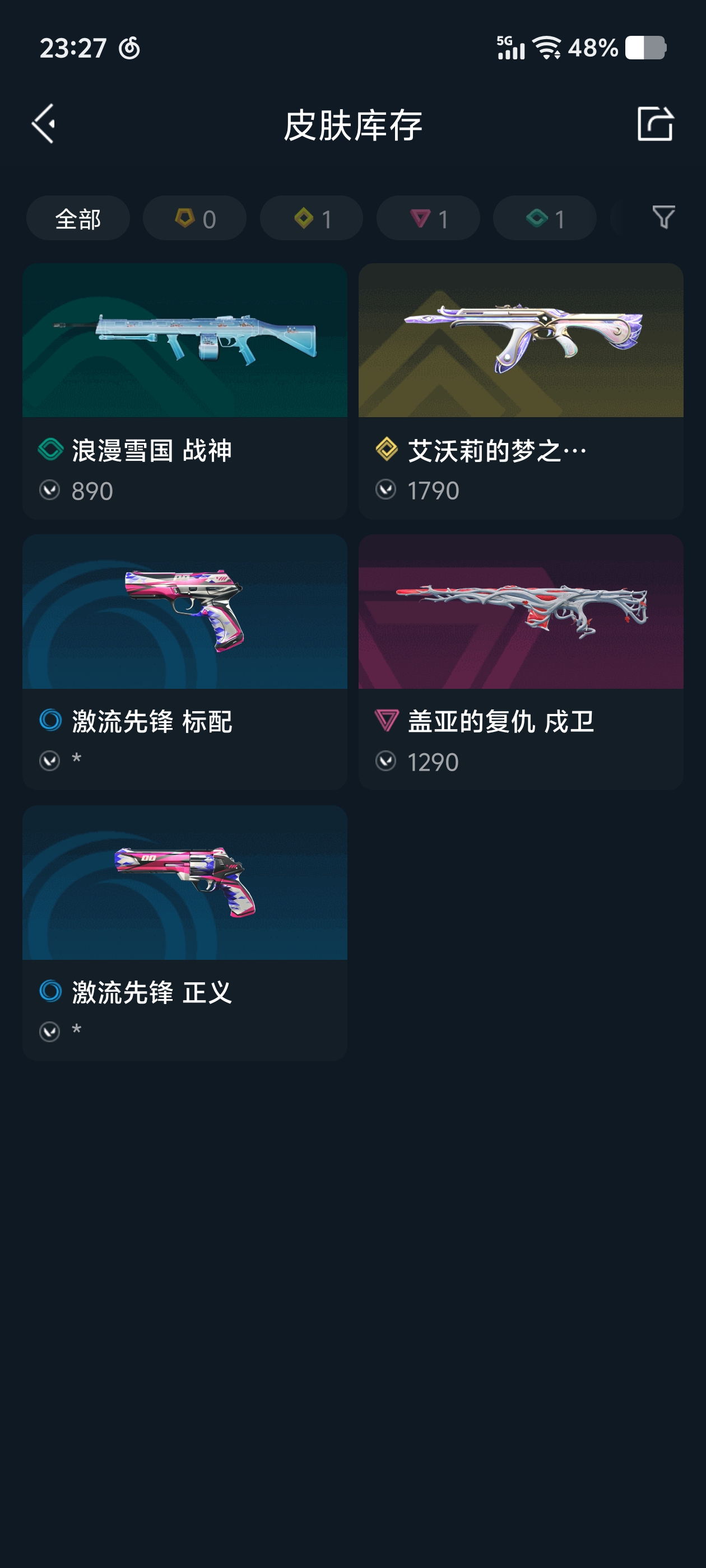The width and height of the screenshot is (706, 1568).
Task: Select the 全部 filter tab
Action: 78,218
